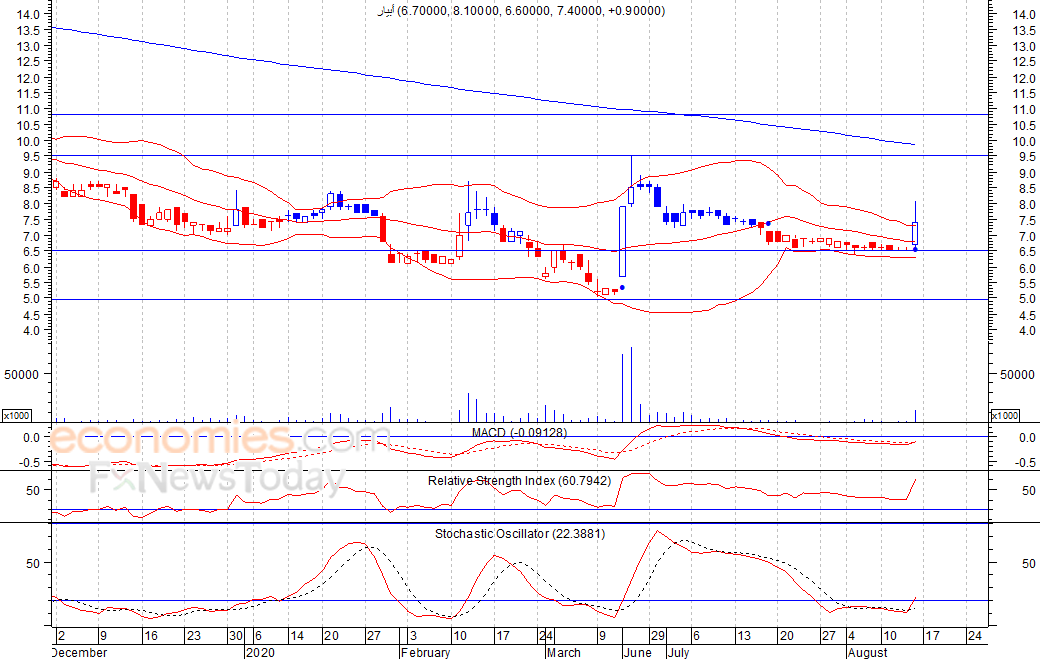Click the Stochastic Oscillator (22.3881) label
The width and height of the screenshot is (1040, 659).
520,534
